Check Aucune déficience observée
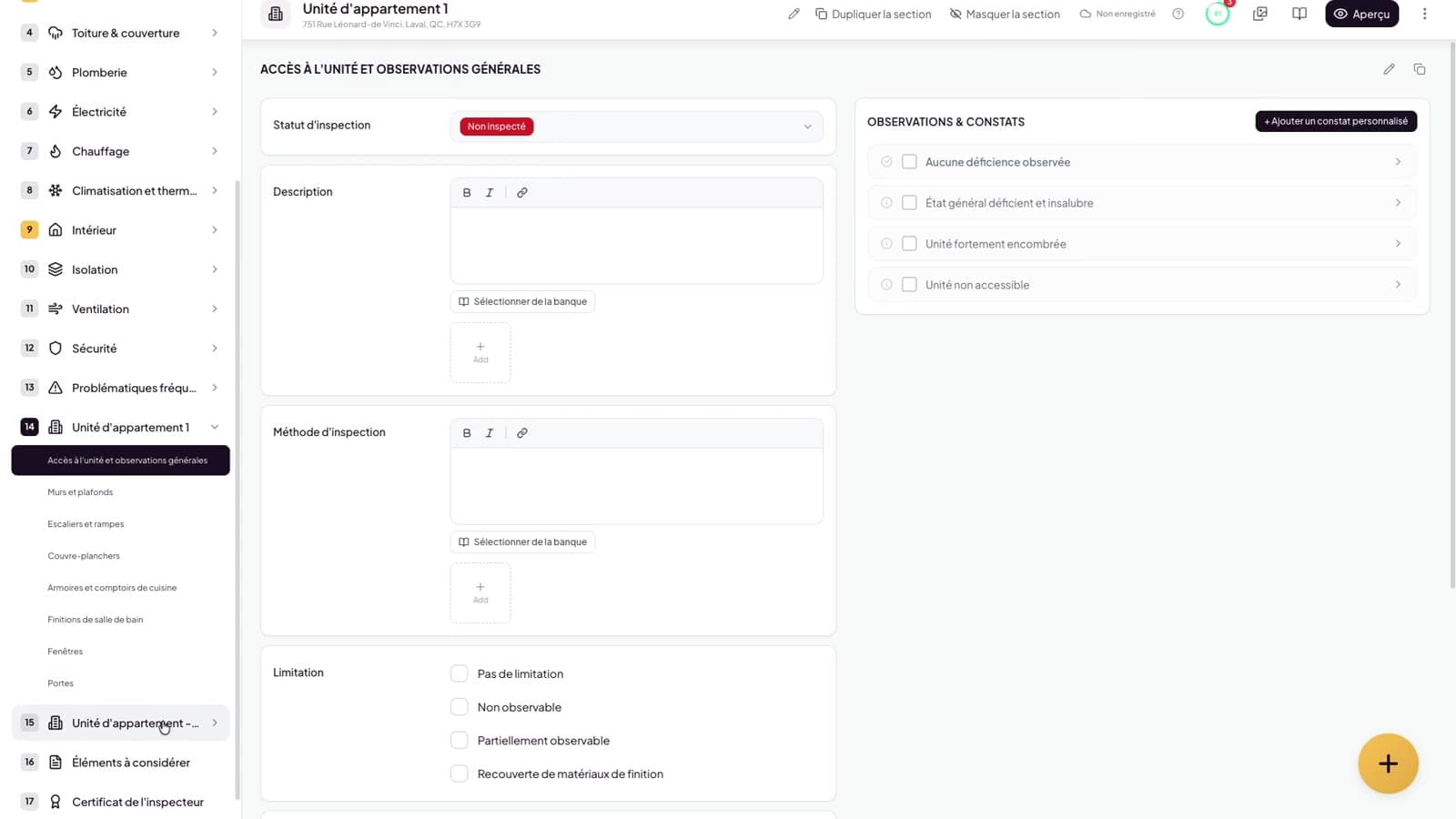The image size is (1456, 819). (909, 162)
